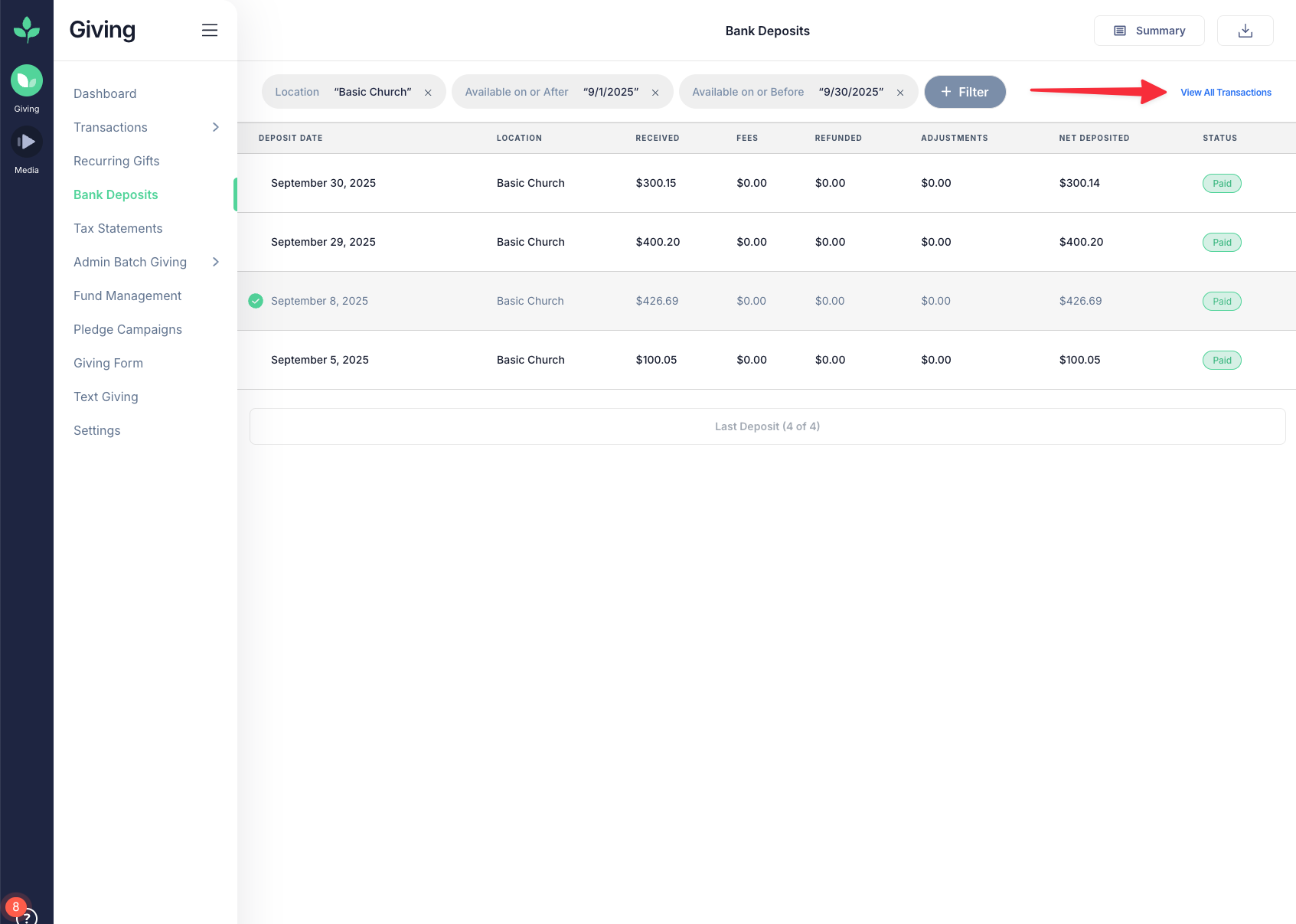Open the Media app from the left rail
1296x924 pixels.
(x=27, y=141)
